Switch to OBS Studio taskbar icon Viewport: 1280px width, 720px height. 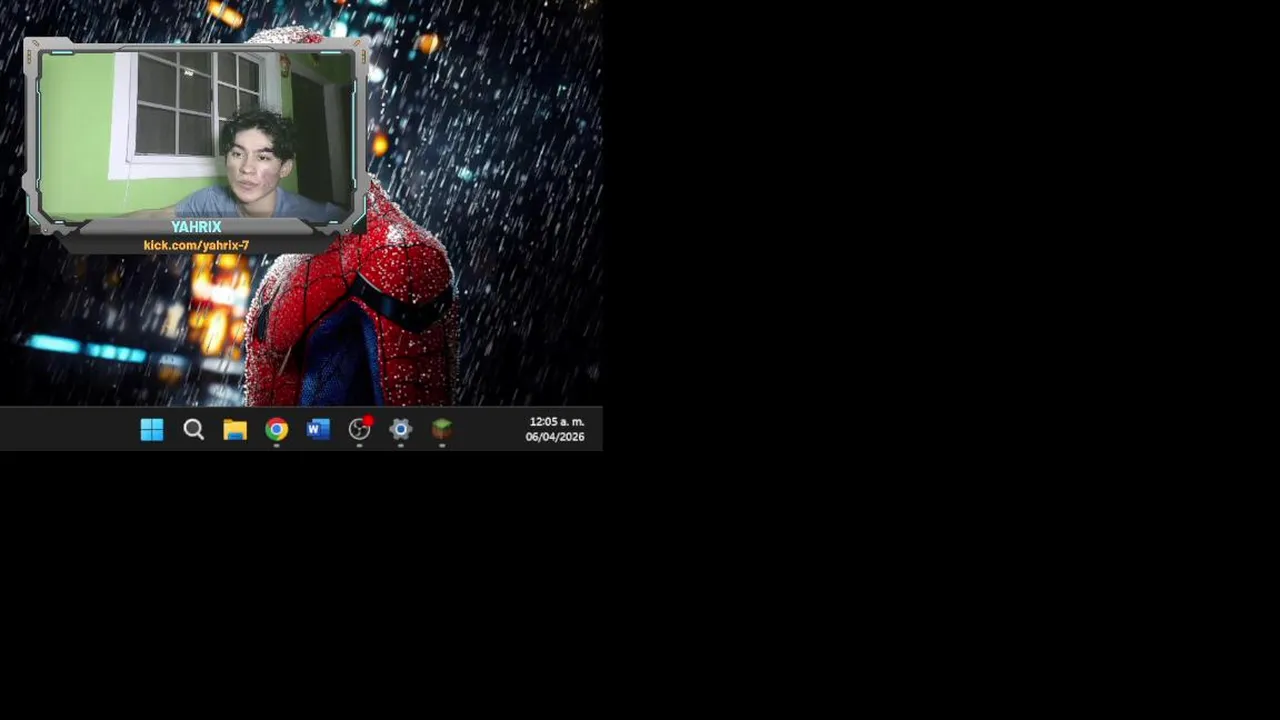pos(360,430)
